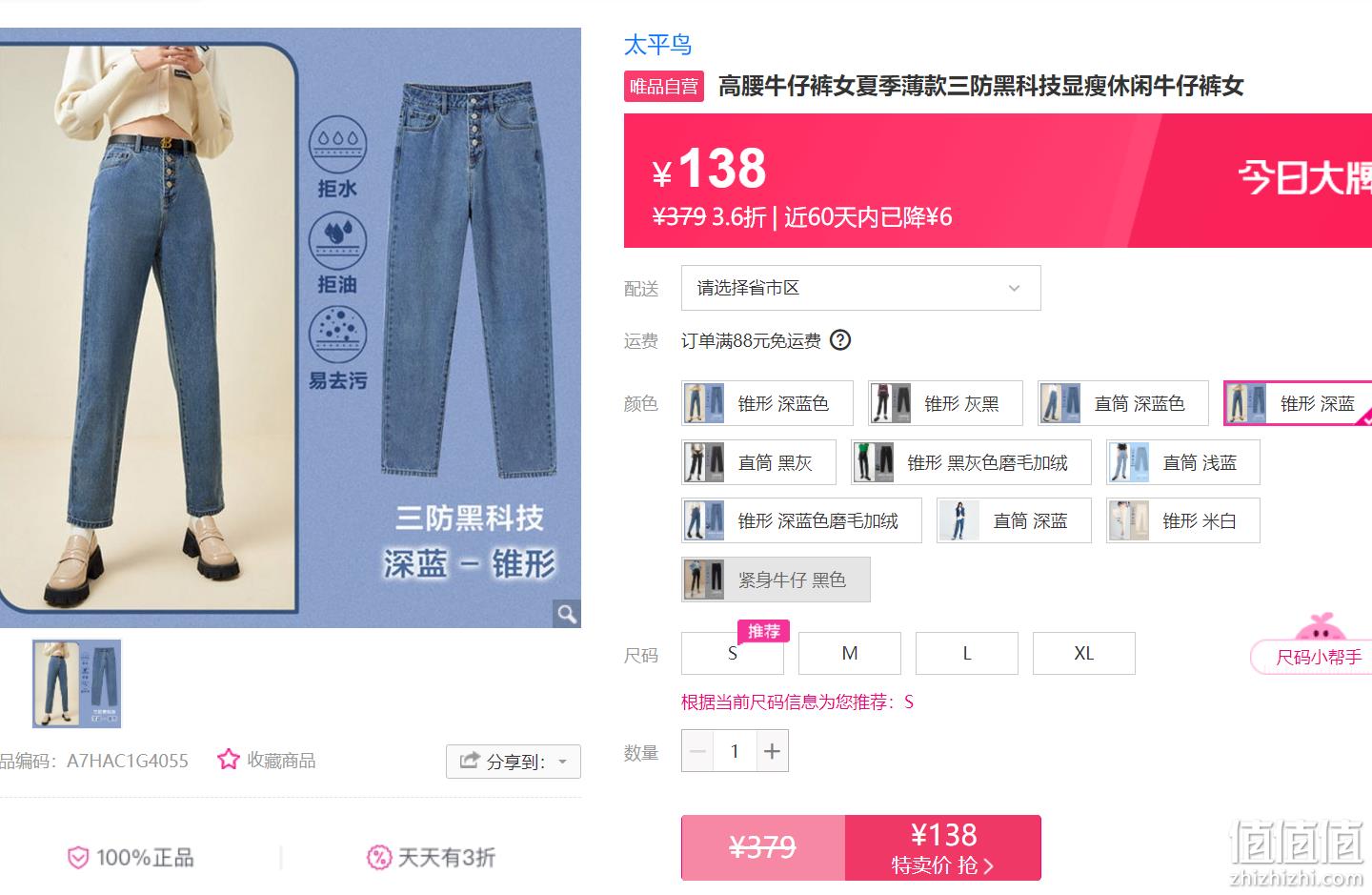Choose size M
The height and width of the screenshot is (895, 1372).
point(850,653)
